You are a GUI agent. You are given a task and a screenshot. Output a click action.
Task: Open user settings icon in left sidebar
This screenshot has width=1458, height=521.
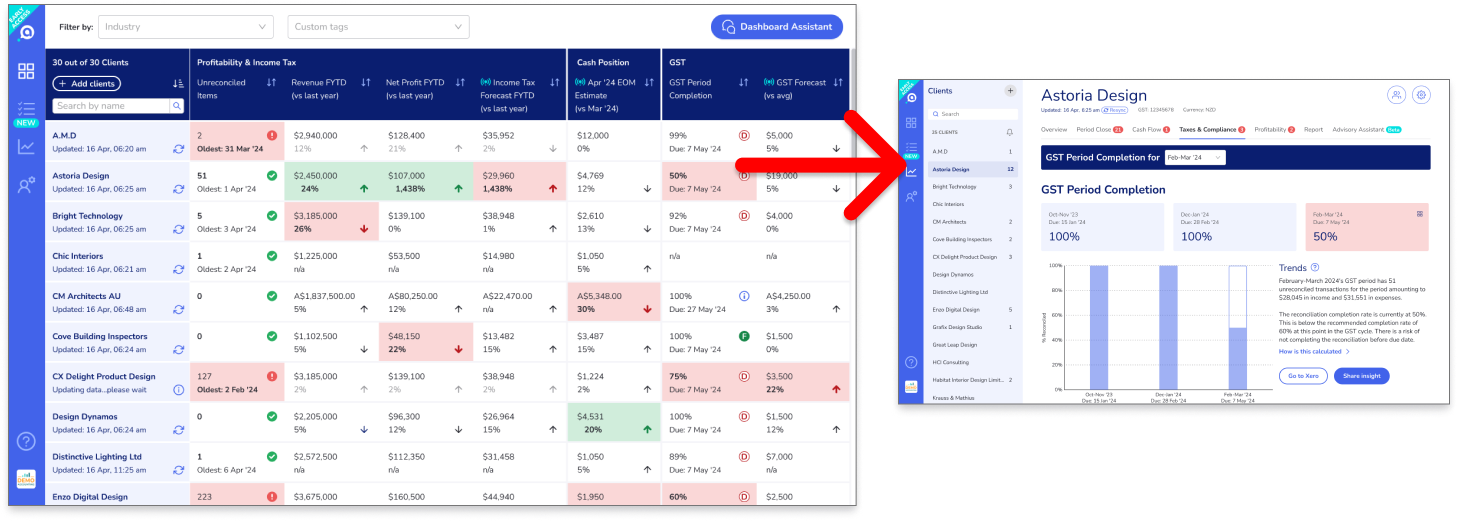coord(26,184)
